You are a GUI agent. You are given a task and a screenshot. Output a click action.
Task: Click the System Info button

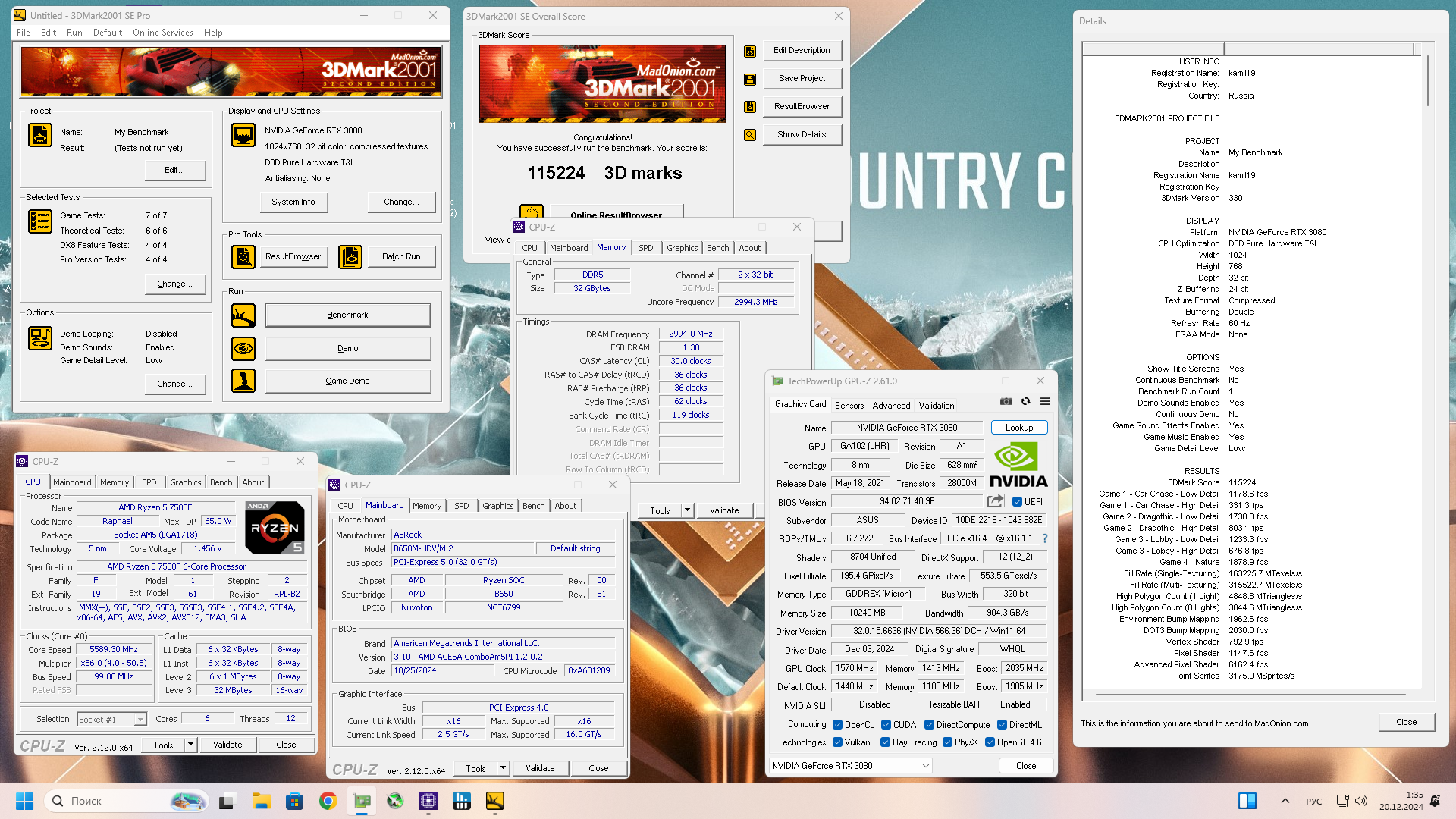(x=293, y=202)
